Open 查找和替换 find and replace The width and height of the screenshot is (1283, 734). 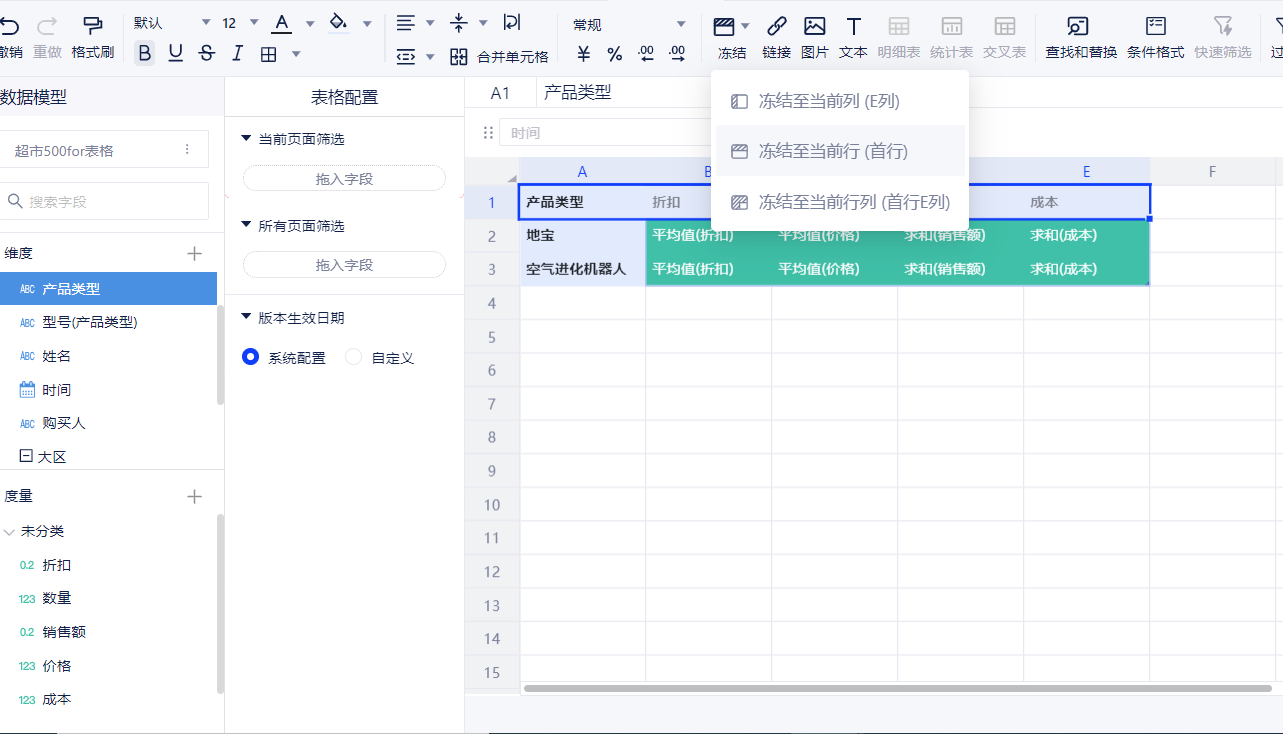click(x=1080, y=36)
